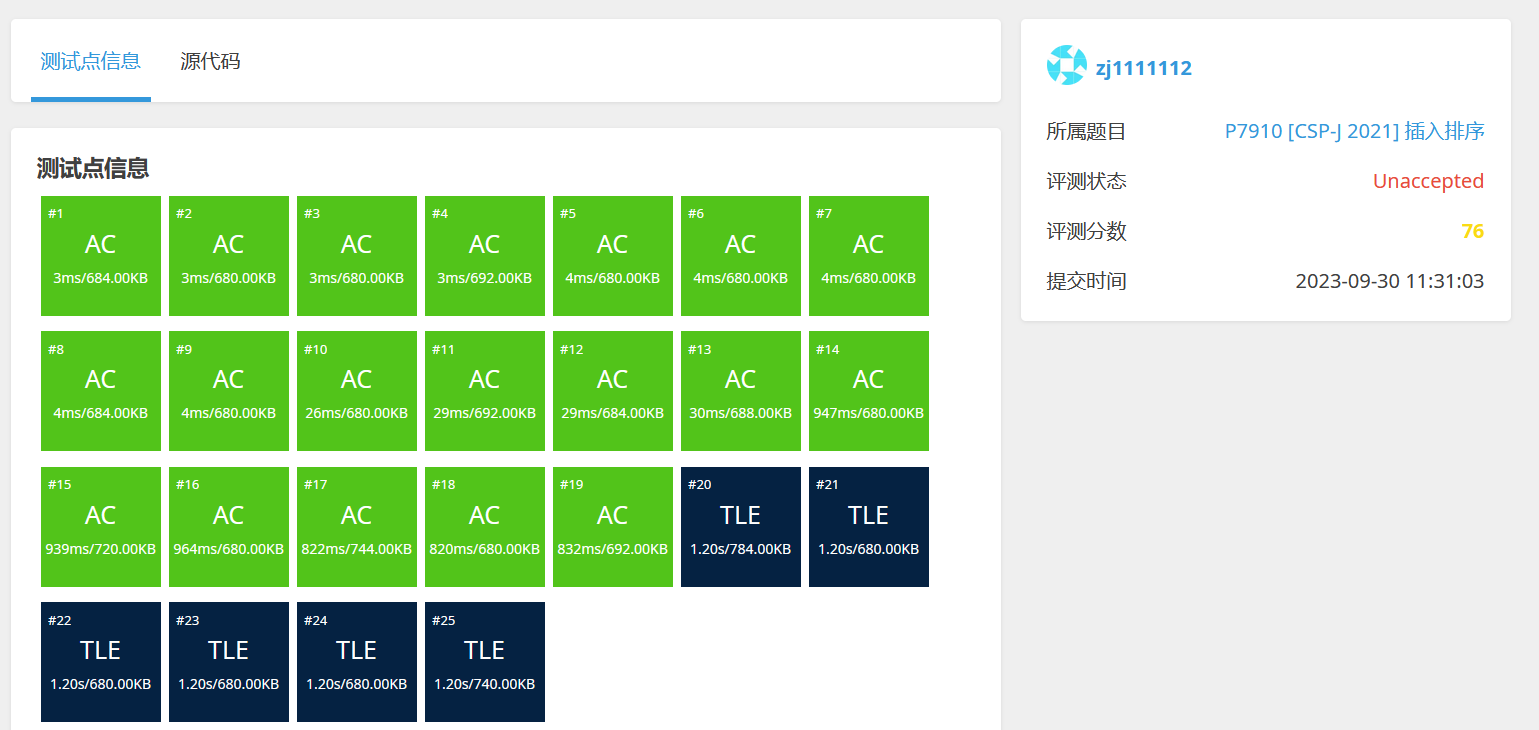Screen dimensions: 1539x730
Task: Click the score value 76
Action: coord(1472,231)
